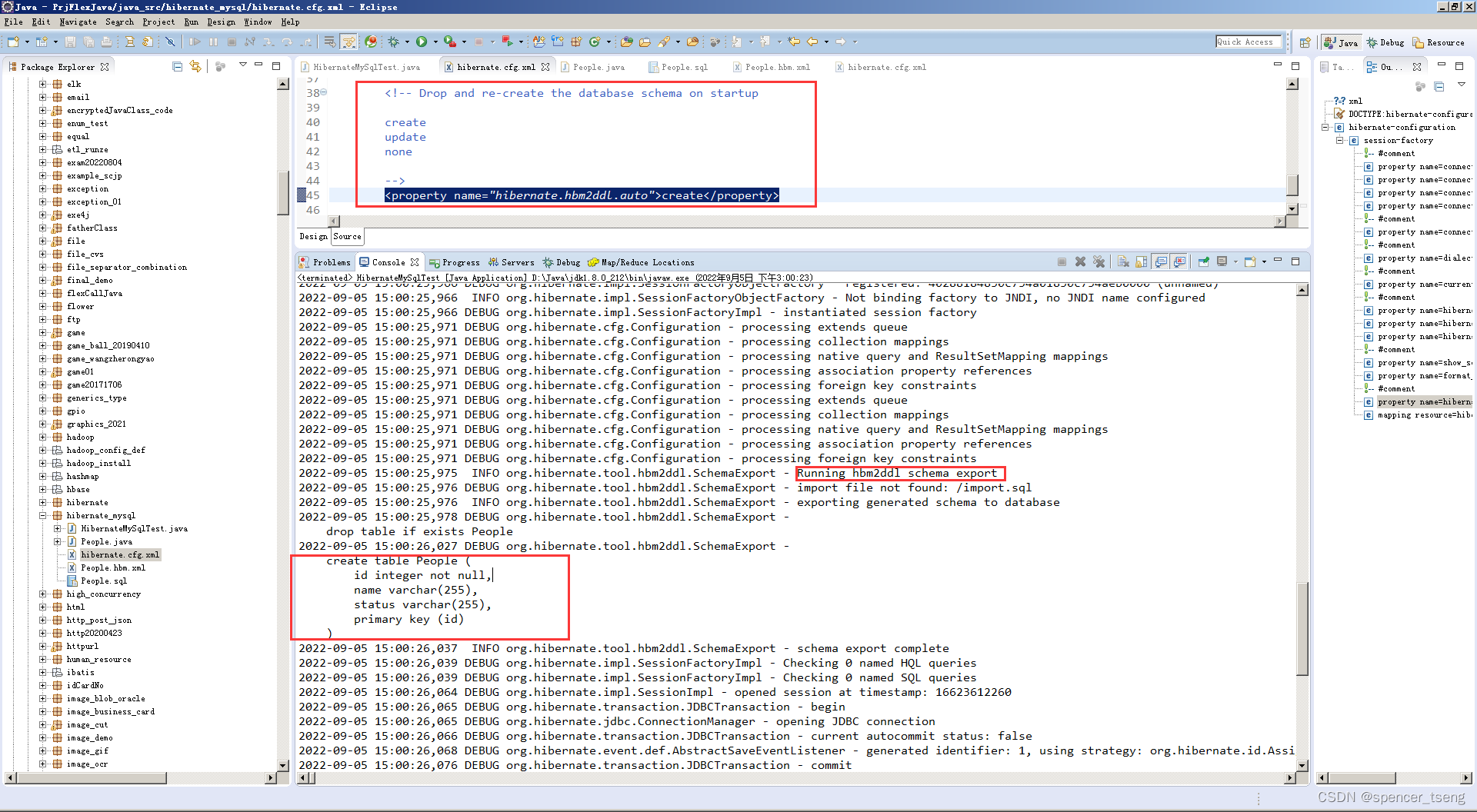The image size is (1477, 812).
Task: Remove all terminated launches in Console toolbar
Action: (1099, 261)
